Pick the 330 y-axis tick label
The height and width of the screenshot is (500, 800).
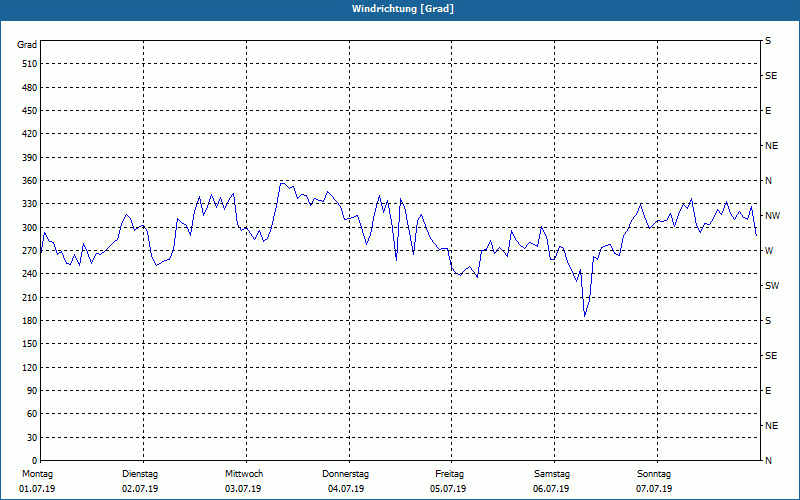pos(30,204)
